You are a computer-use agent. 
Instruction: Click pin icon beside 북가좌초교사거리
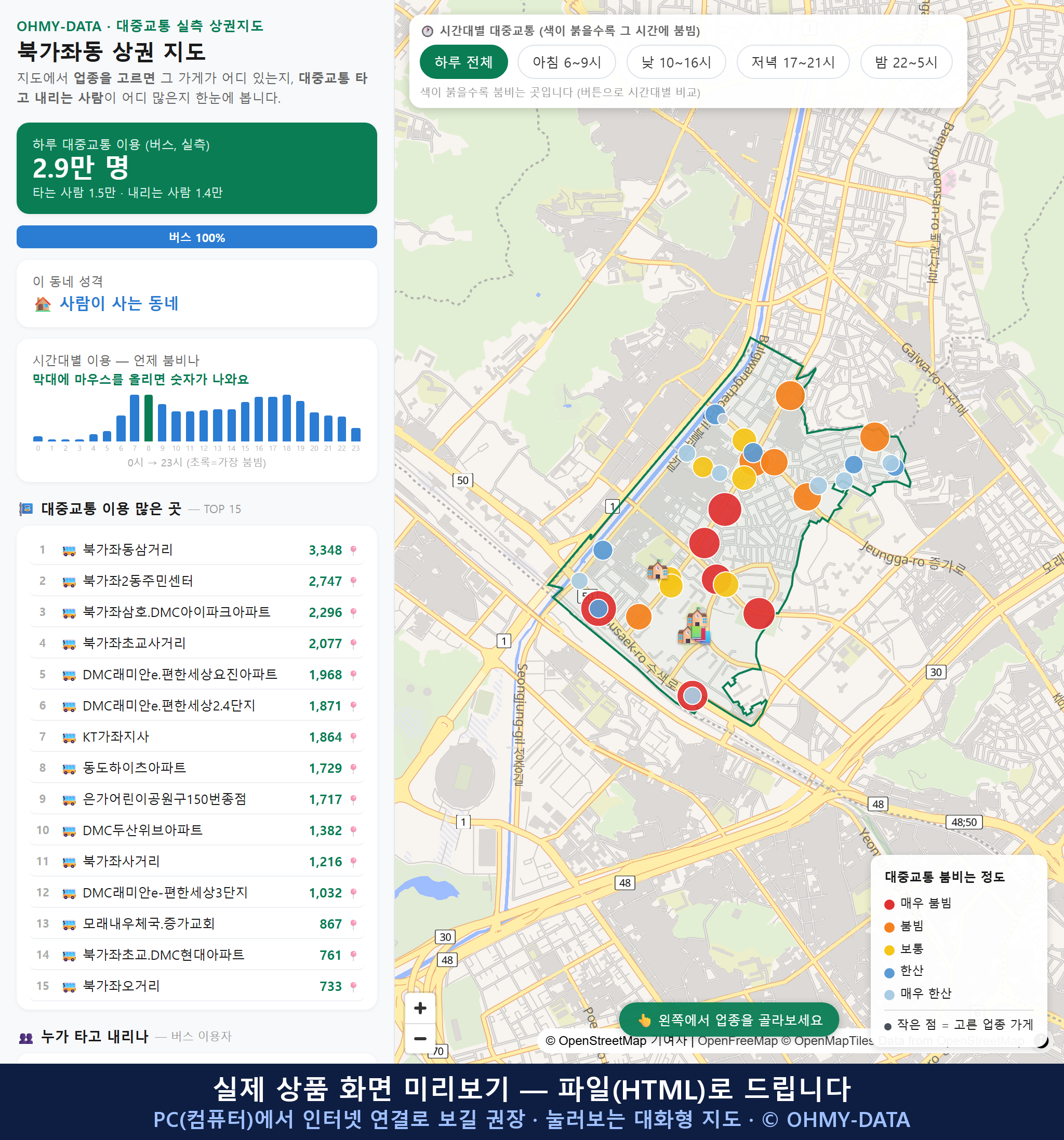pos(353,643)
